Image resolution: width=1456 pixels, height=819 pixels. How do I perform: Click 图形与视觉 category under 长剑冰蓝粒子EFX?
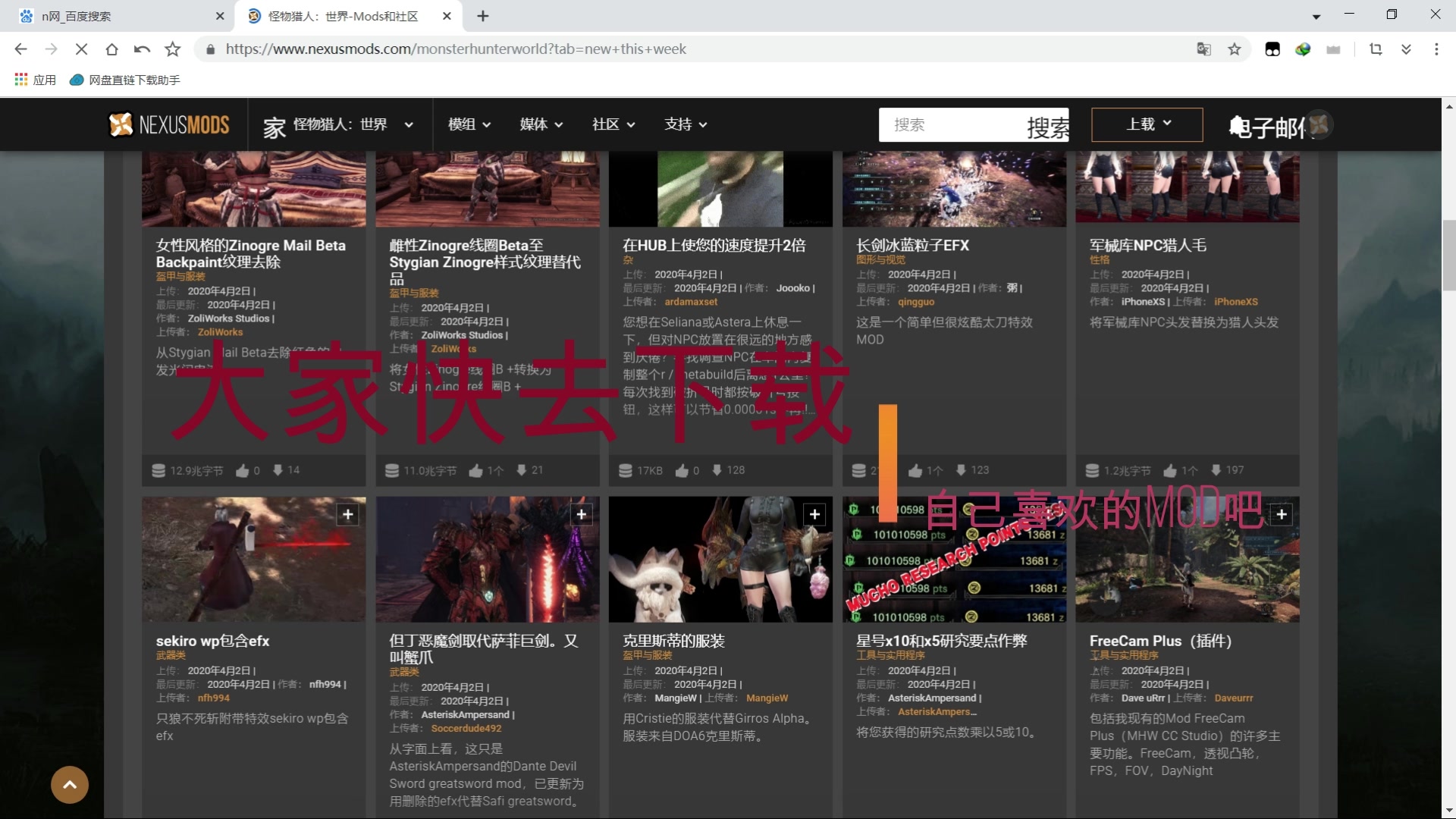(x=880, y=259)
